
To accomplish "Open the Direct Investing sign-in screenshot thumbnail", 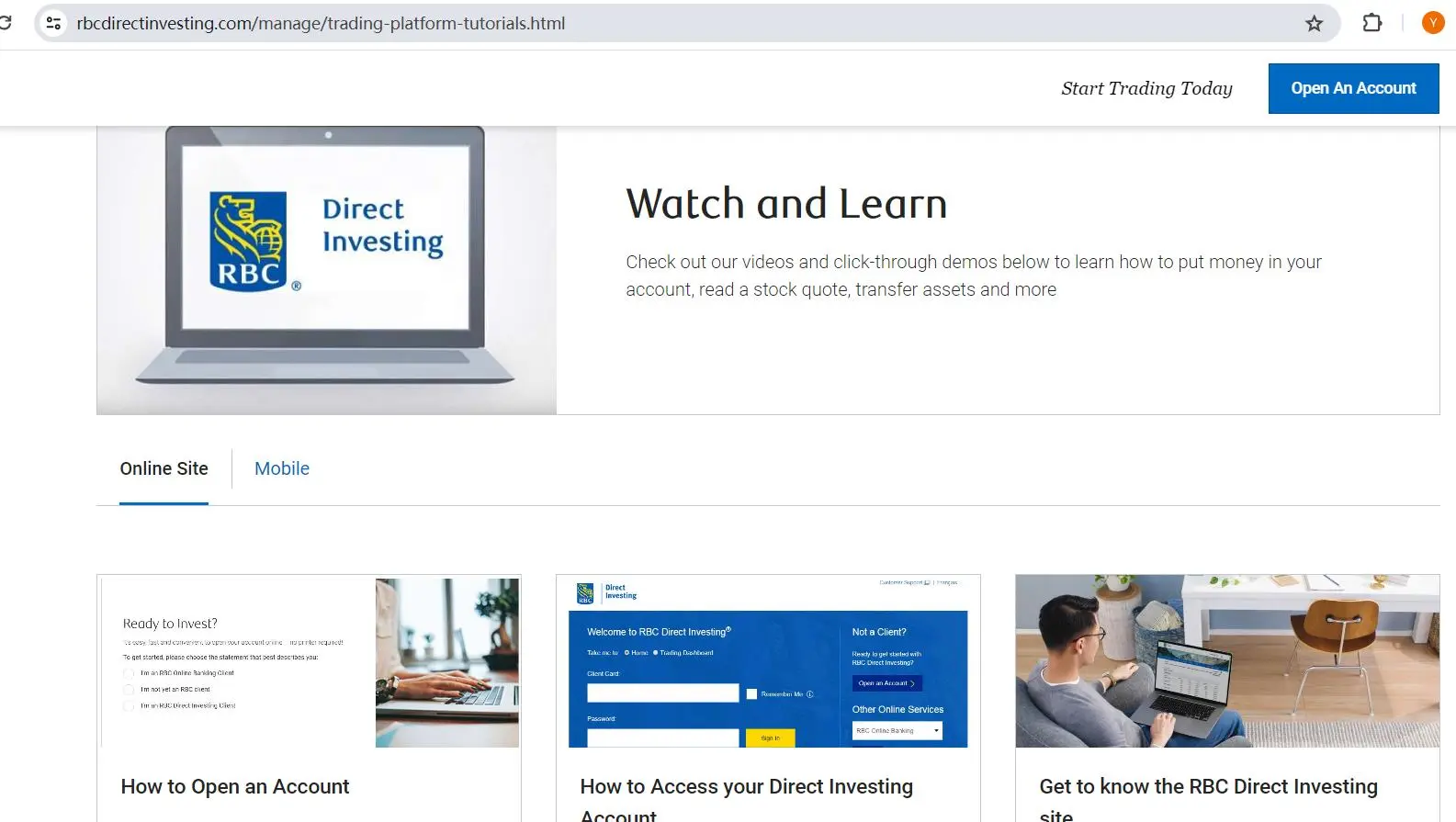I will (768, 662).
